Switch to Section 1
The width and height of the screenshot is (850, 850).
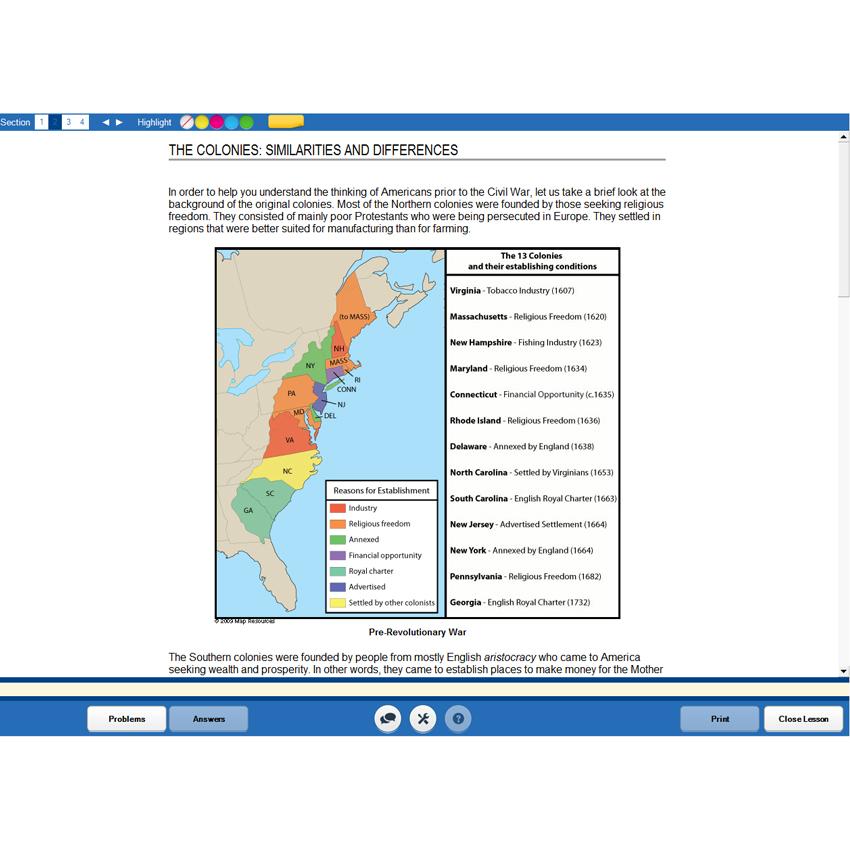41,122
